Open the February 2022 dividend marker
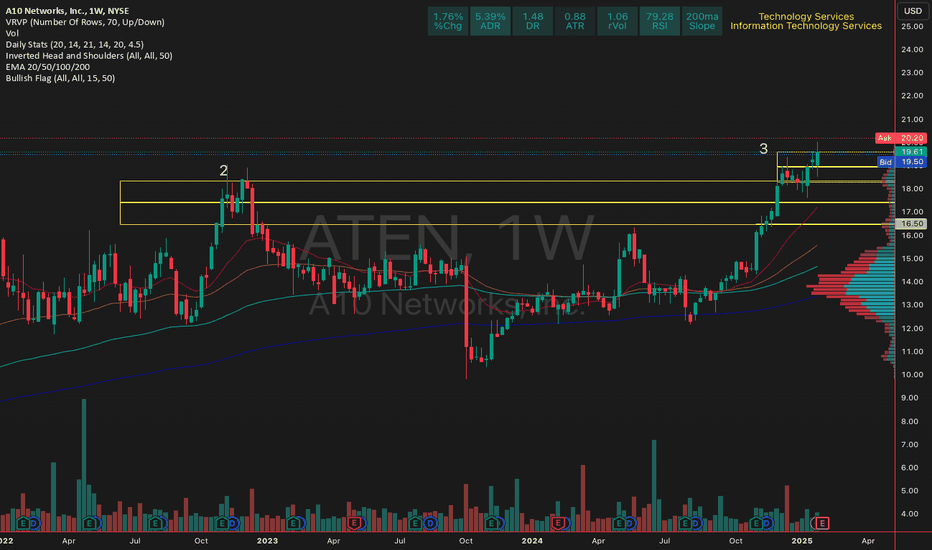 coord(34,523)
